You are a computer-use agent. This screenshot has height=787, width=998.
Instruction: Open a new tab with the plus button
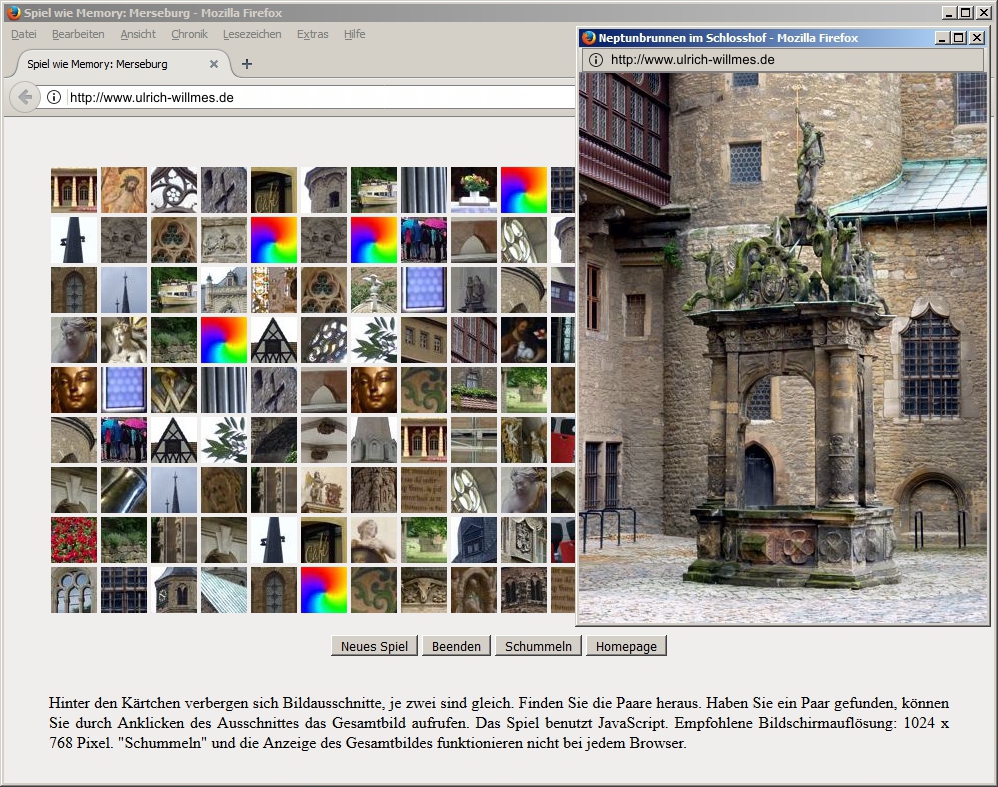point(247,64)
